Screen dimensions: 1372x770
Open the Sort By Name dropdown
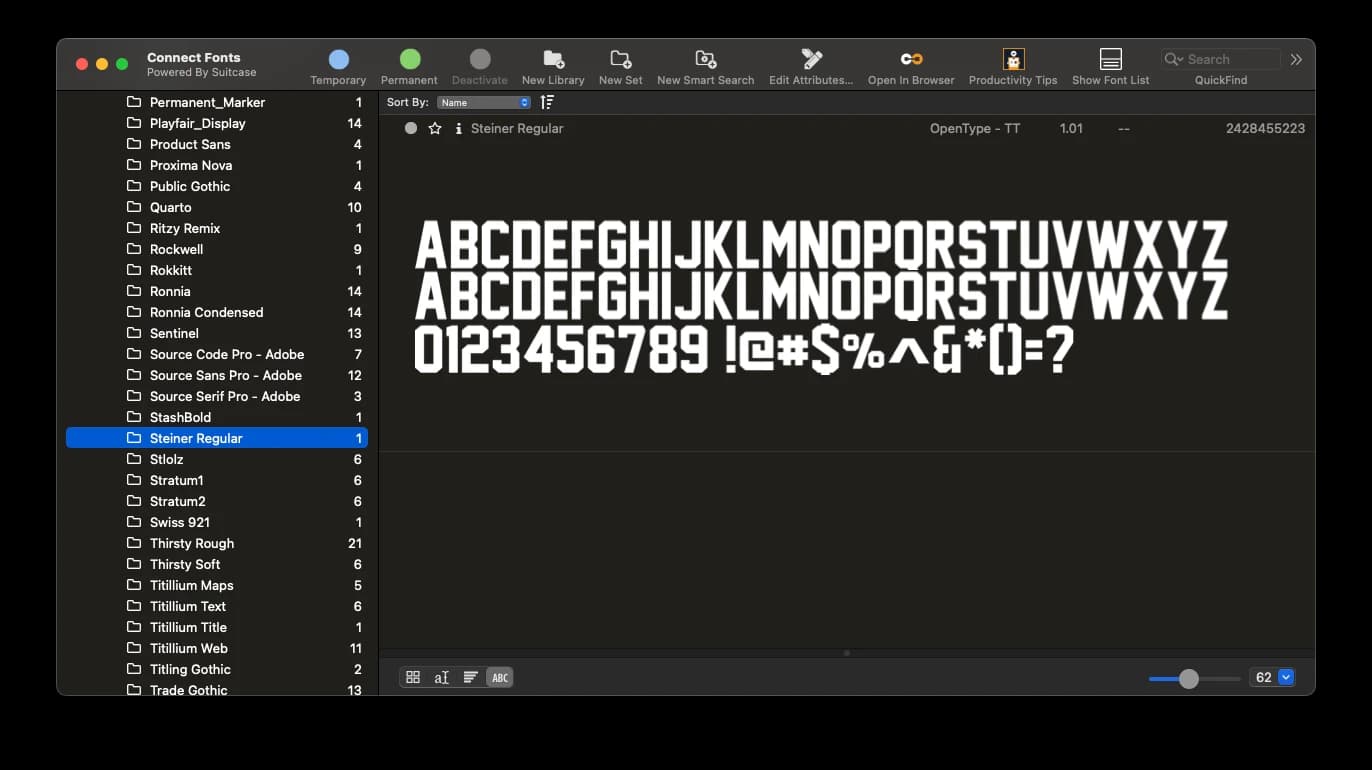[484, 103]
